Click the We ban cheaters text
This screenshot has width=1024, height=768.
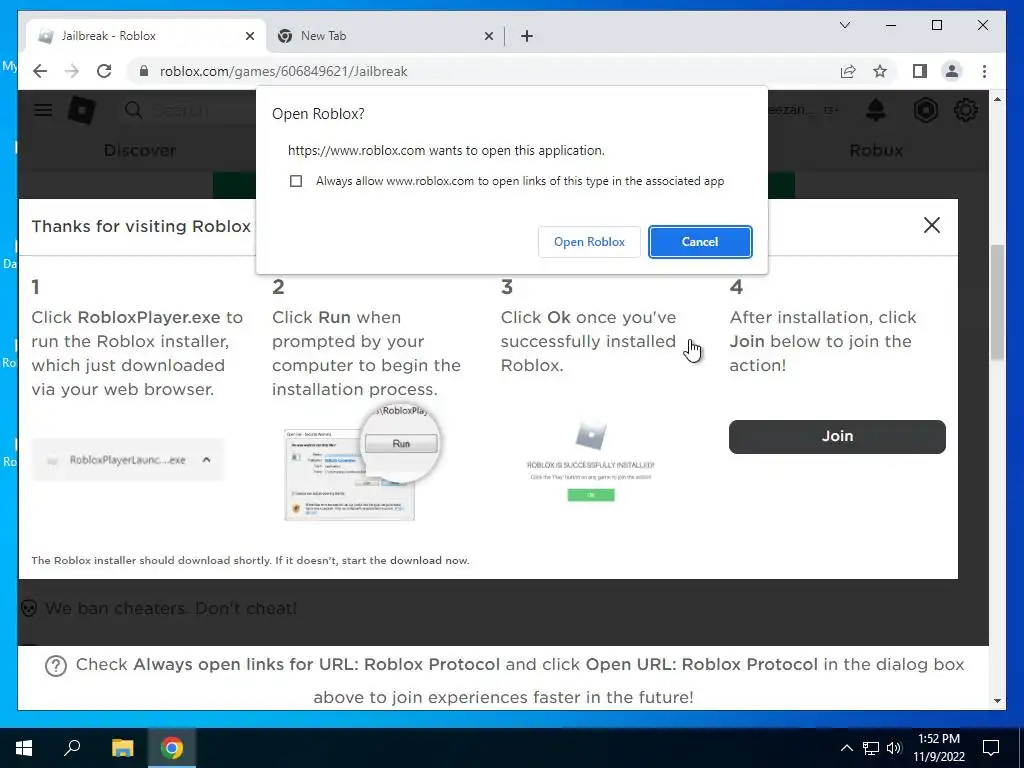(x=170, y=609)
